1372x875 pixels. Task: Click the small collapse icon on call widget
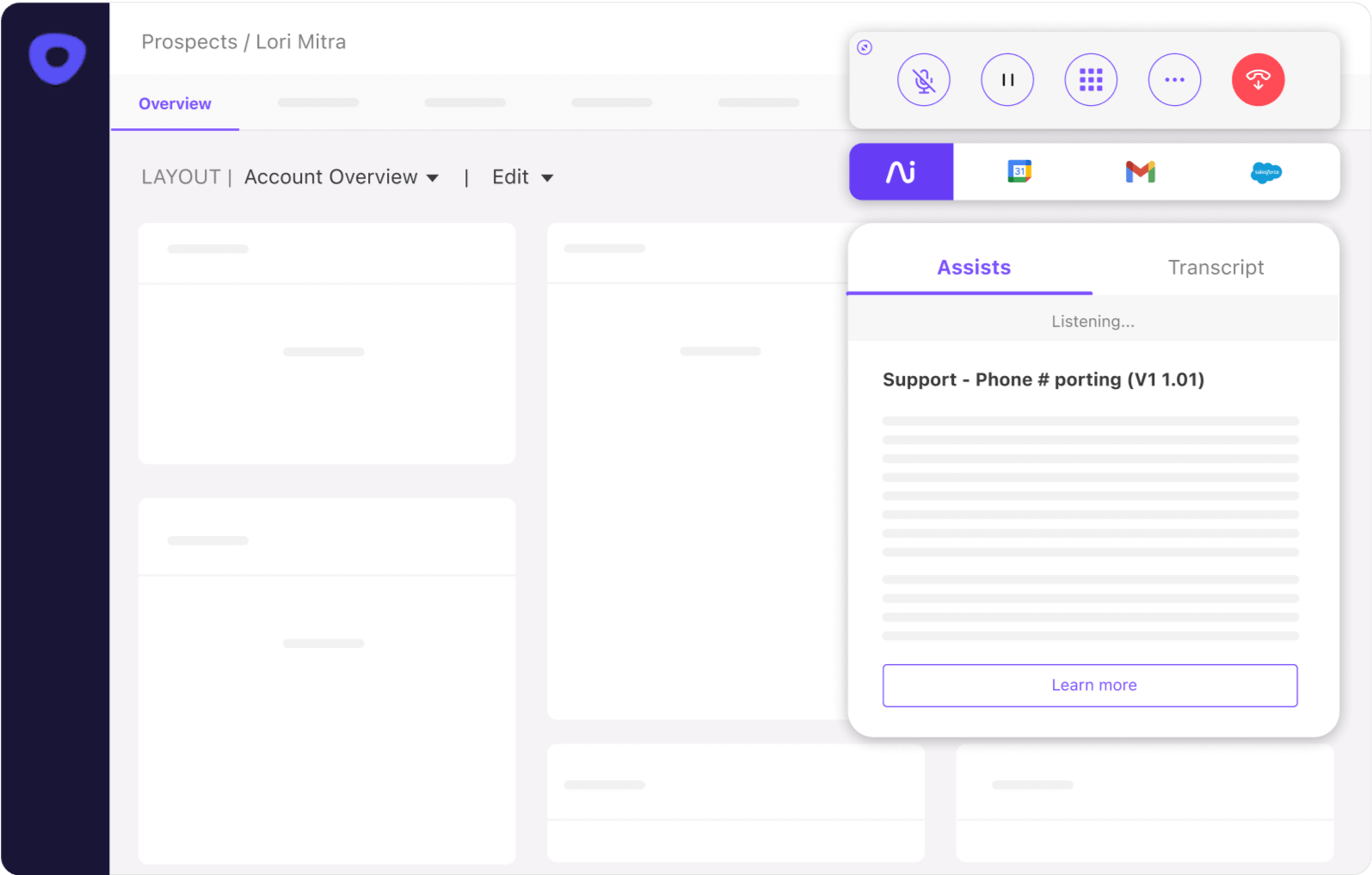pos(864,47)
